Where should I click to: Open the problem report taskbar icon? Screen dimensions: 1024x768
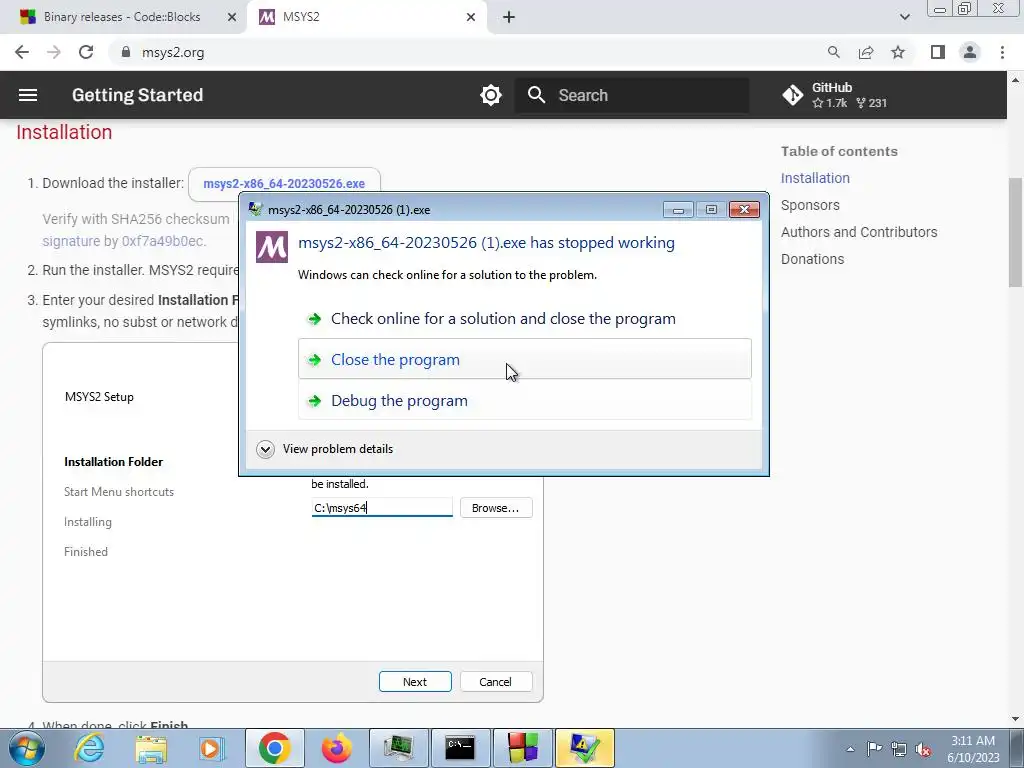pyautogui.click(x=584, y=748)
